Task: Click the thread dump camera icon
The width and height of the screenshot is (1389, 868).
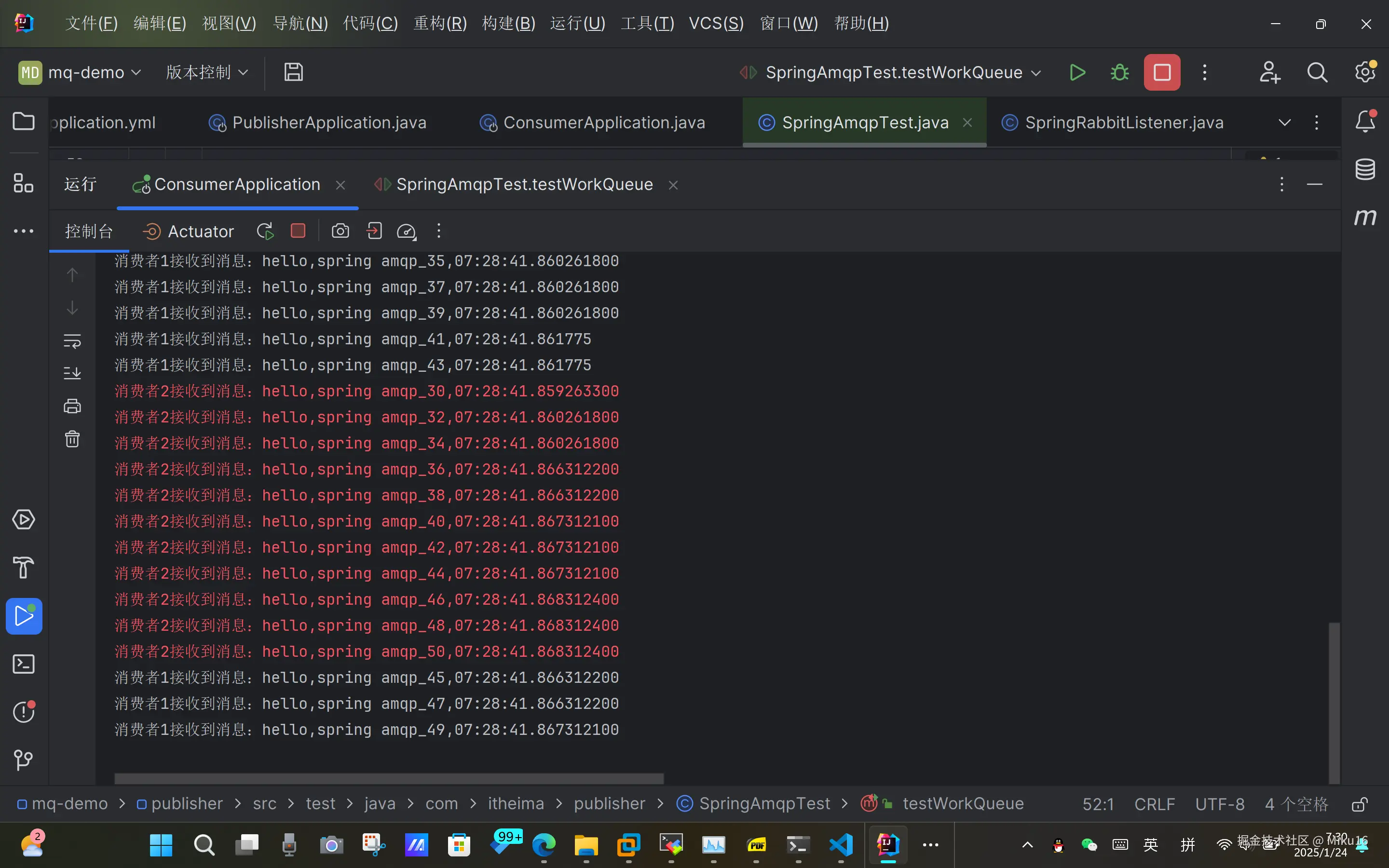Action: click(340, 231)
